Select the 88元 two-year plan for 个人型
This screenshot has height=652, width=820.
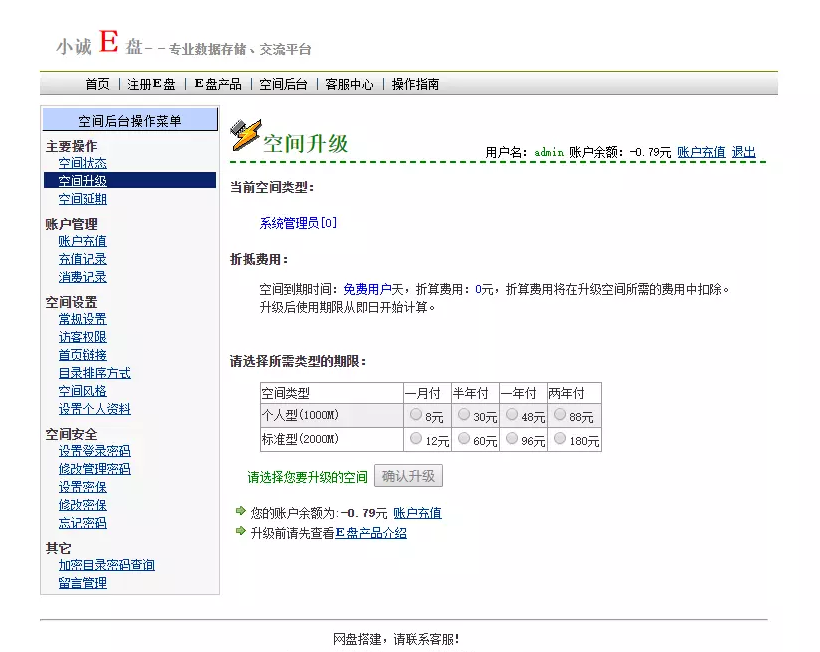click(561, 415)
